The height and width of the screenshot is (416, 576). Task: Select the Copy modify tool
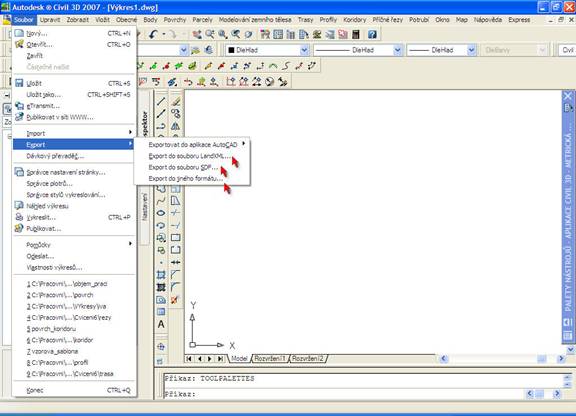176,114
